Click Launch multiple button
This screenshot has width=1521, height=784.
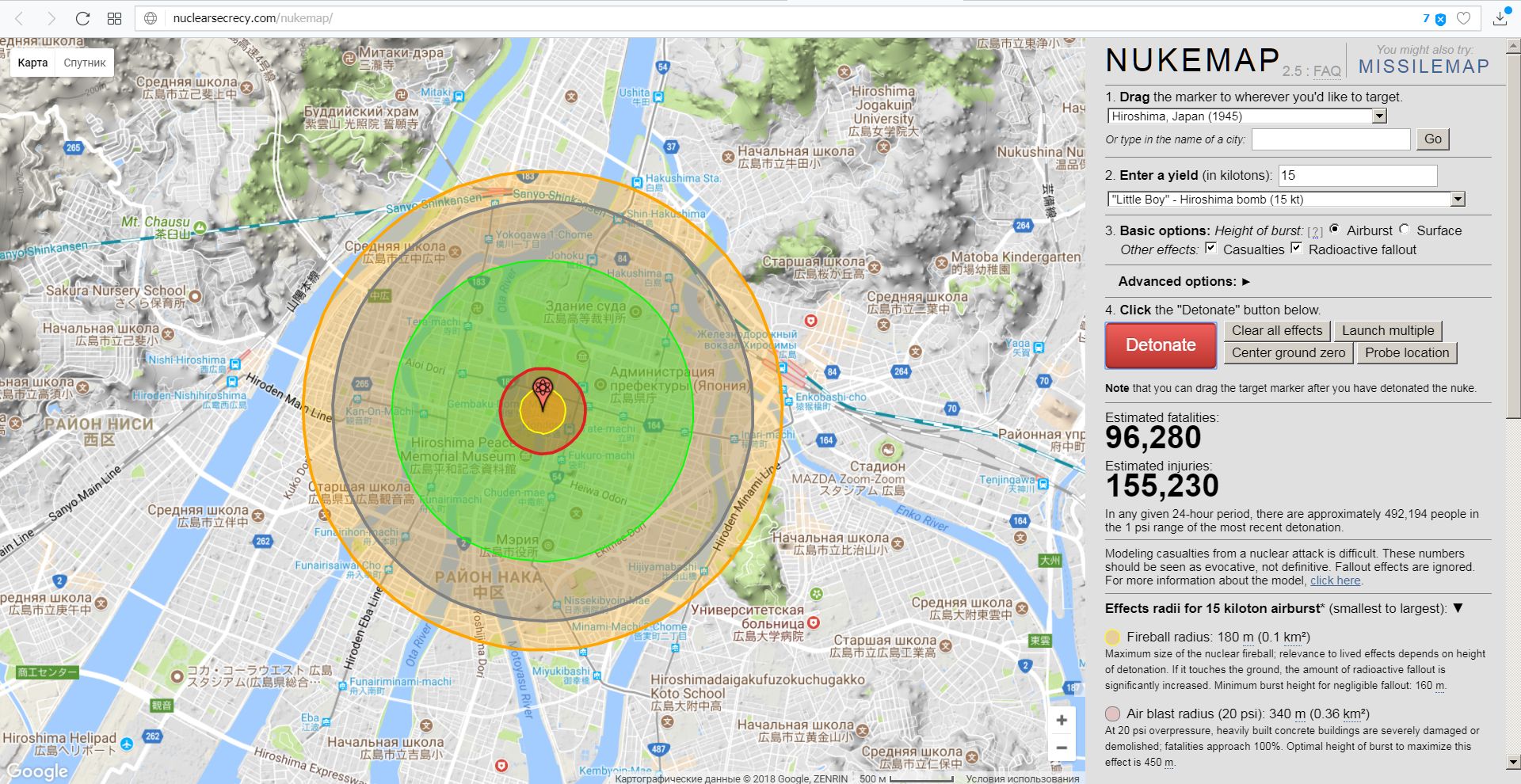1388,330
